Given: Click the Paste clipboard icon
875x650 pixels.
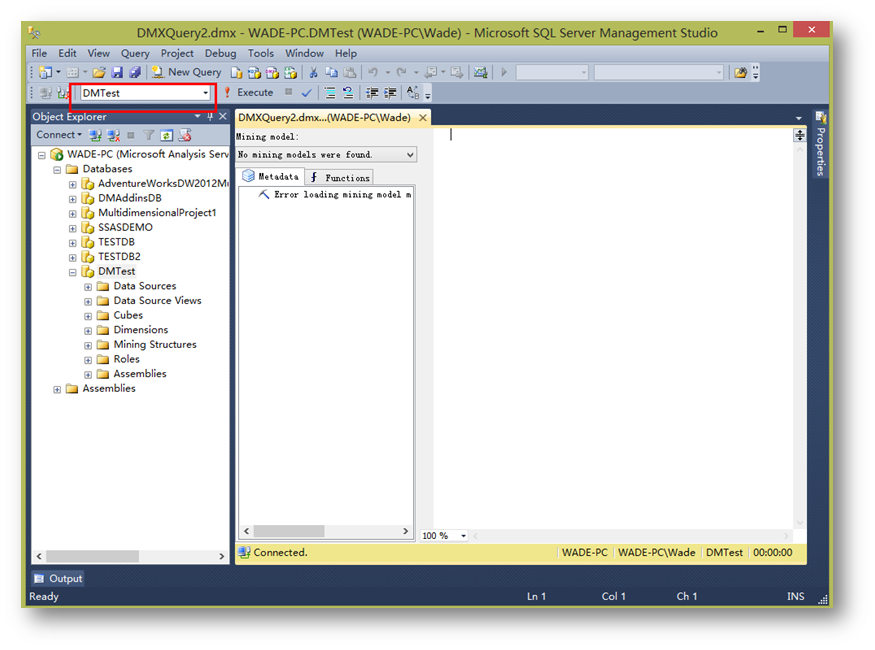Looking at the screenshot, I should (x=350, y=73).
